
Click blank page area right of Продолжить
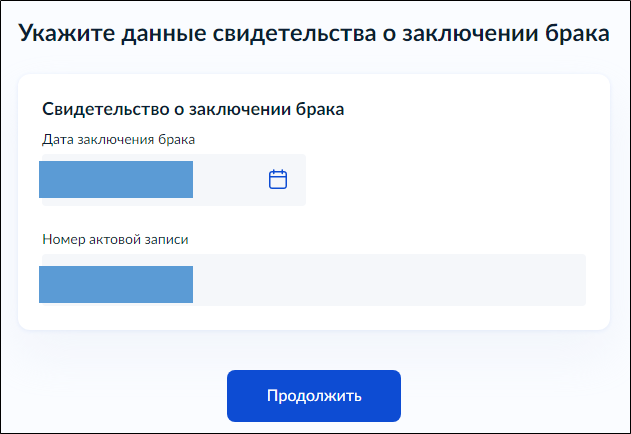[x=510, y=396]
